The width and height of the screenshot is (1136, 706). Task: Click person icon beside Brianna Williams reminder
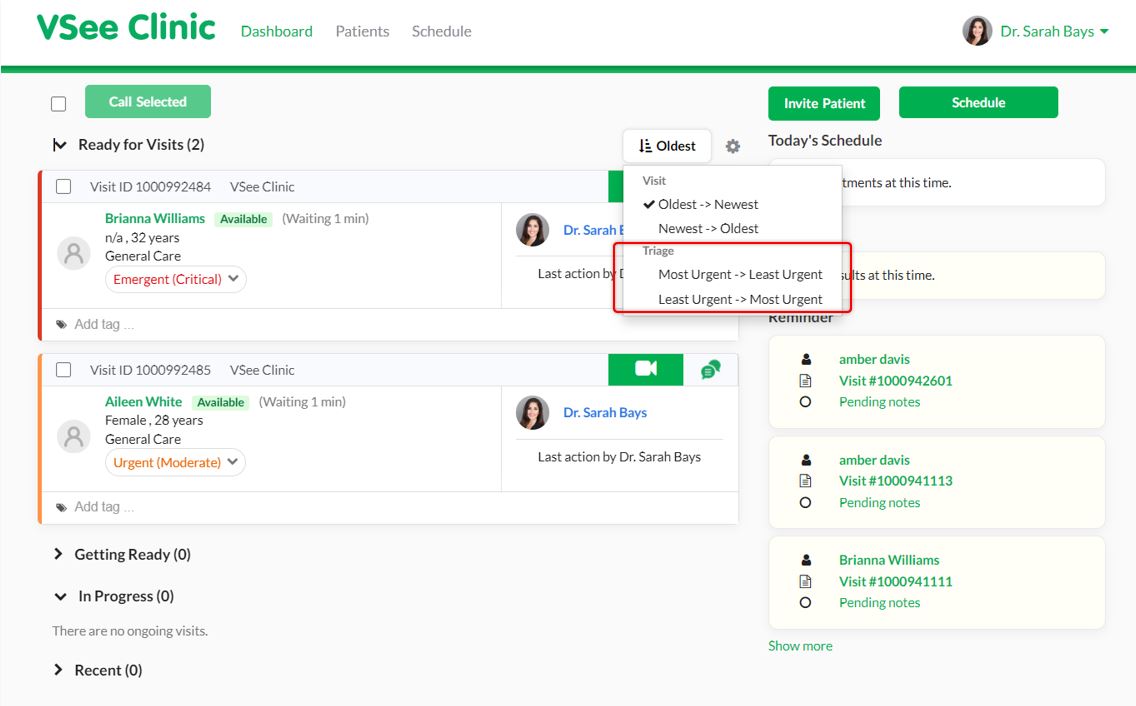[806, 560]
